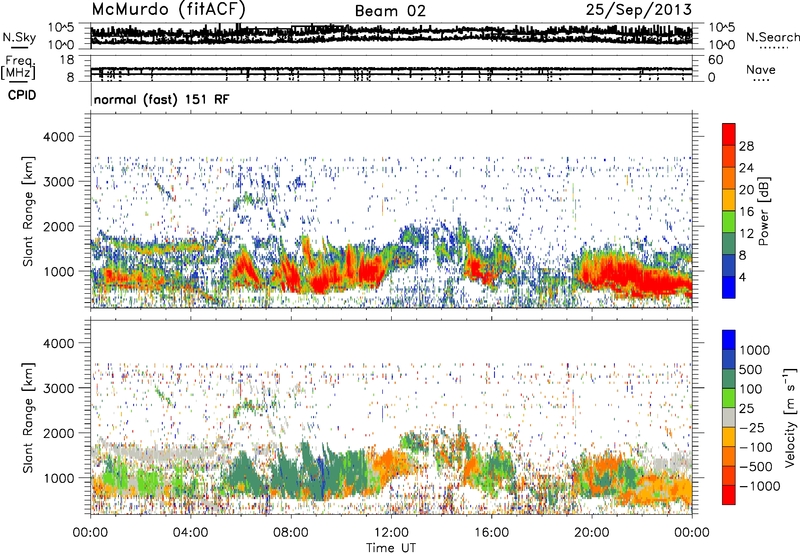The image size is (800, 554).
Task: Click the '28' tick on the power colorbar
Action: (746, 146)
